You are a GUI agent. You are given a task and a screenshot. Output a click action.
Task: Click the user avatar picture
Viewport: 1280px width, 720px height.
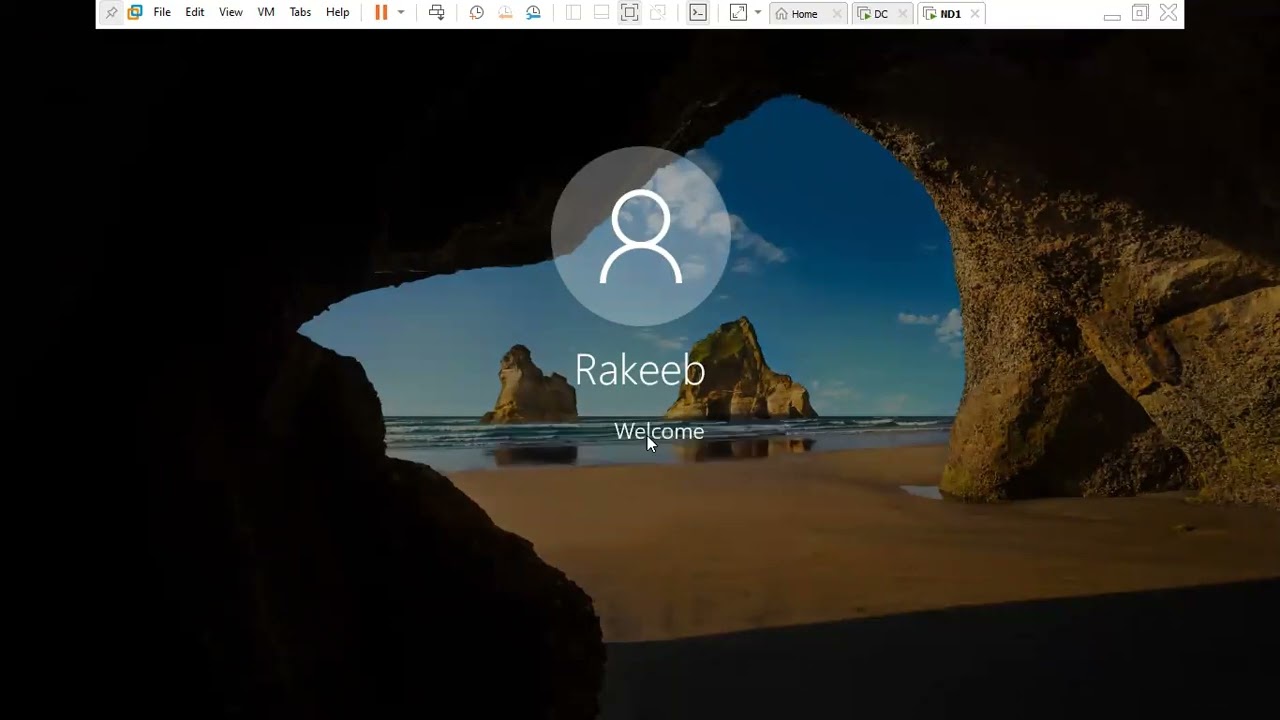[640, 236]
